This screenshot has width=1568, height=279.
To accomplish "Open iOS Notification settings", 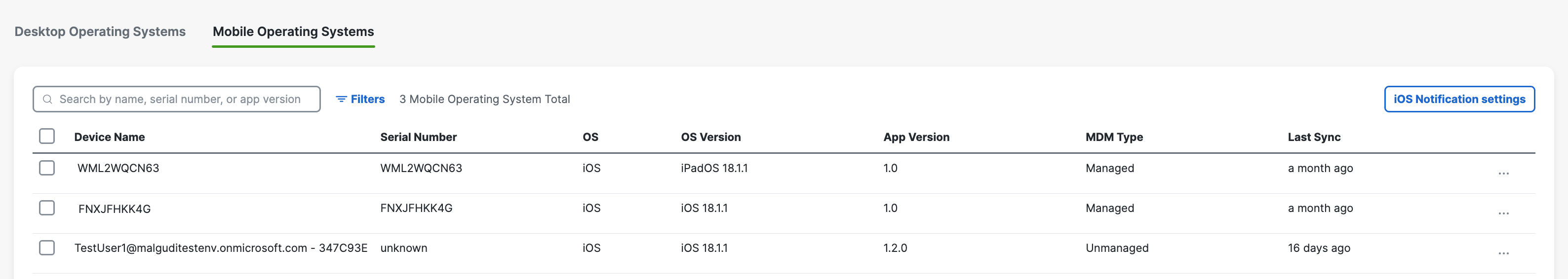I will (1459, 99).
